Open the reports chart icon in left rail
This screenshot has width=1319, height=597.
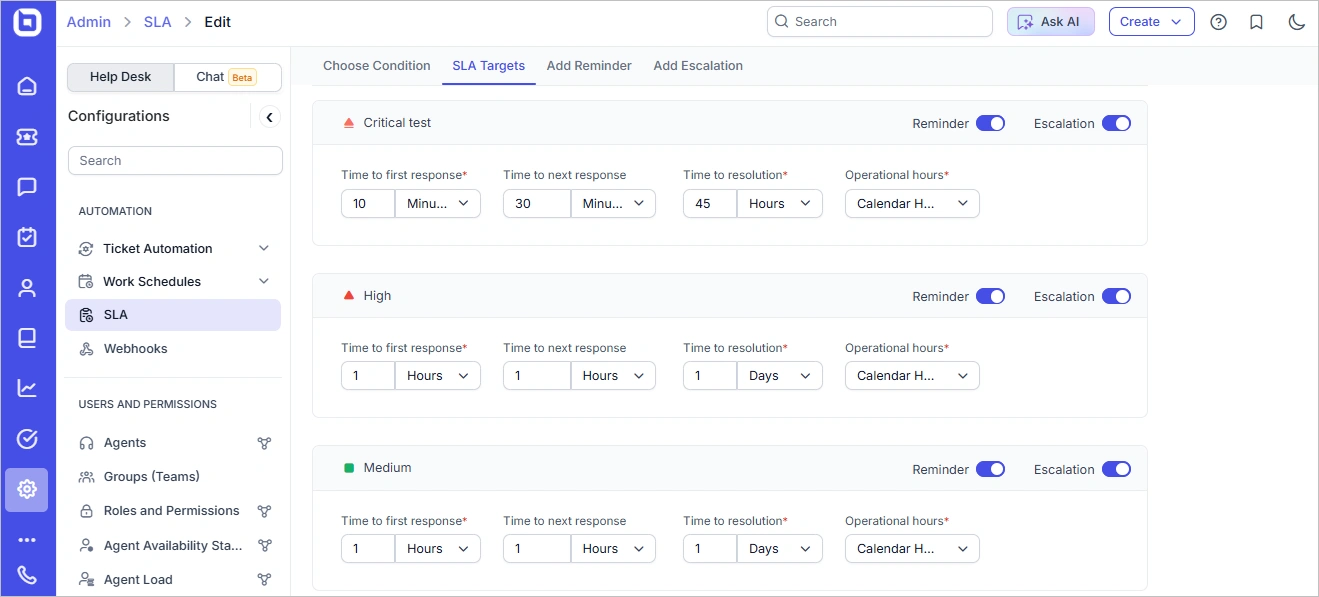click(27, 388)
